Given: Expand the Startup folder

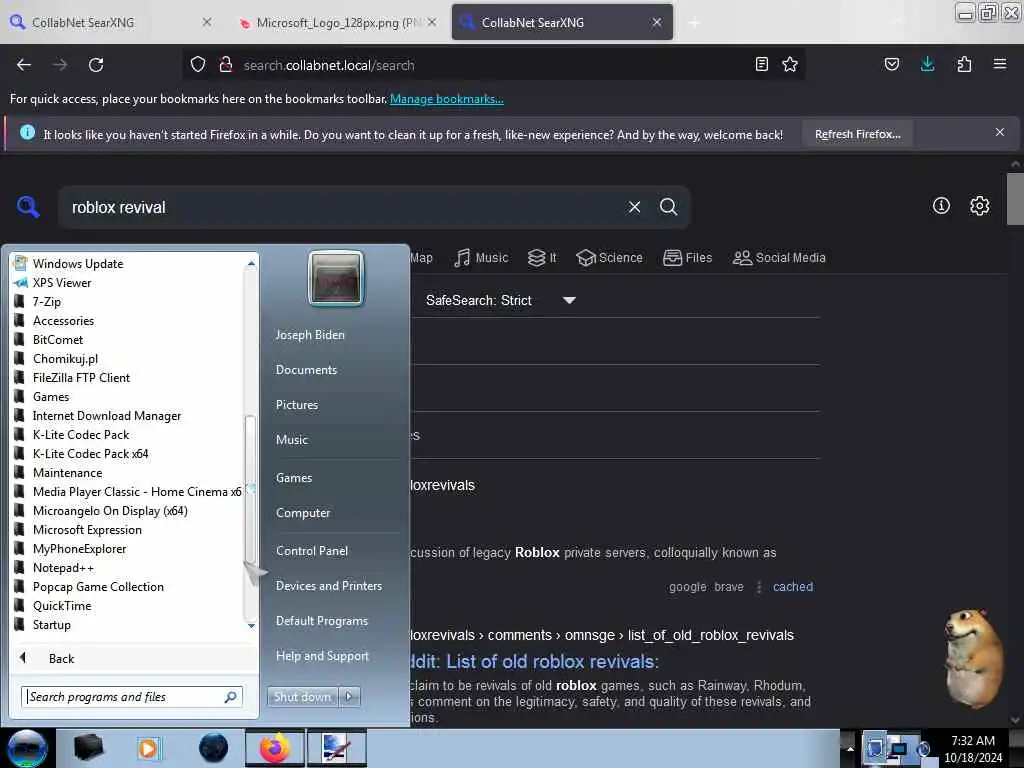Looking at the screenshot, I should click(x=52, y=624).
